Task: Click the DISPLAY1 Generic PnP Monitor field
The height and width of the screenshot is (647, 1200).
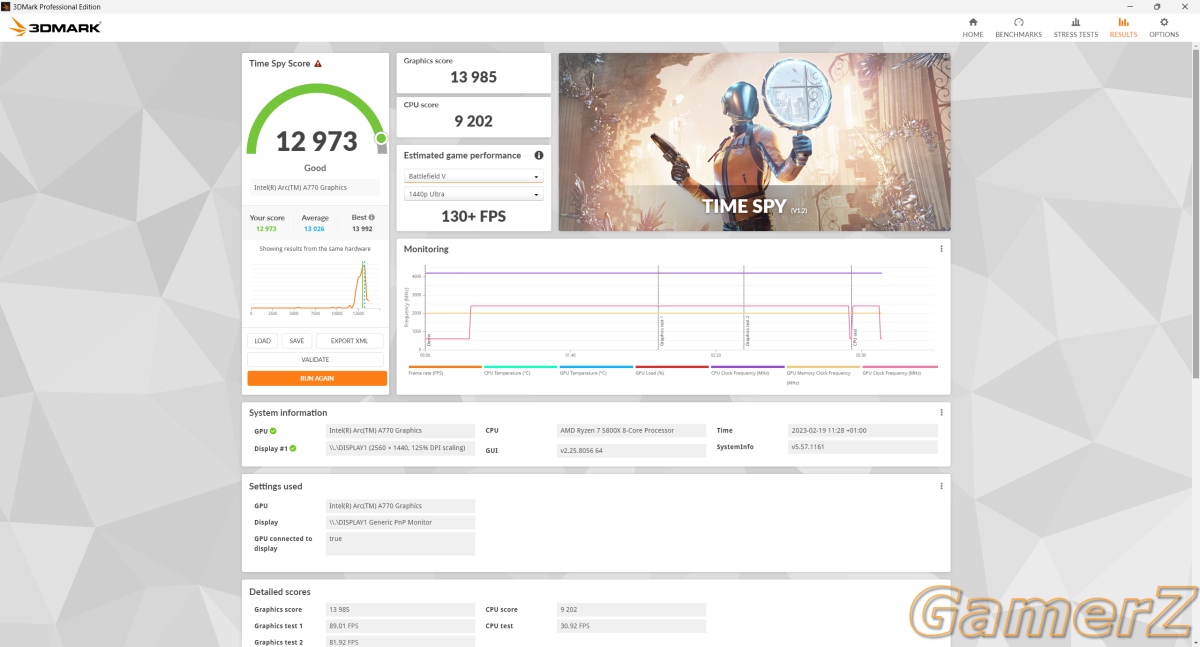Action: (x=400, y=522)
